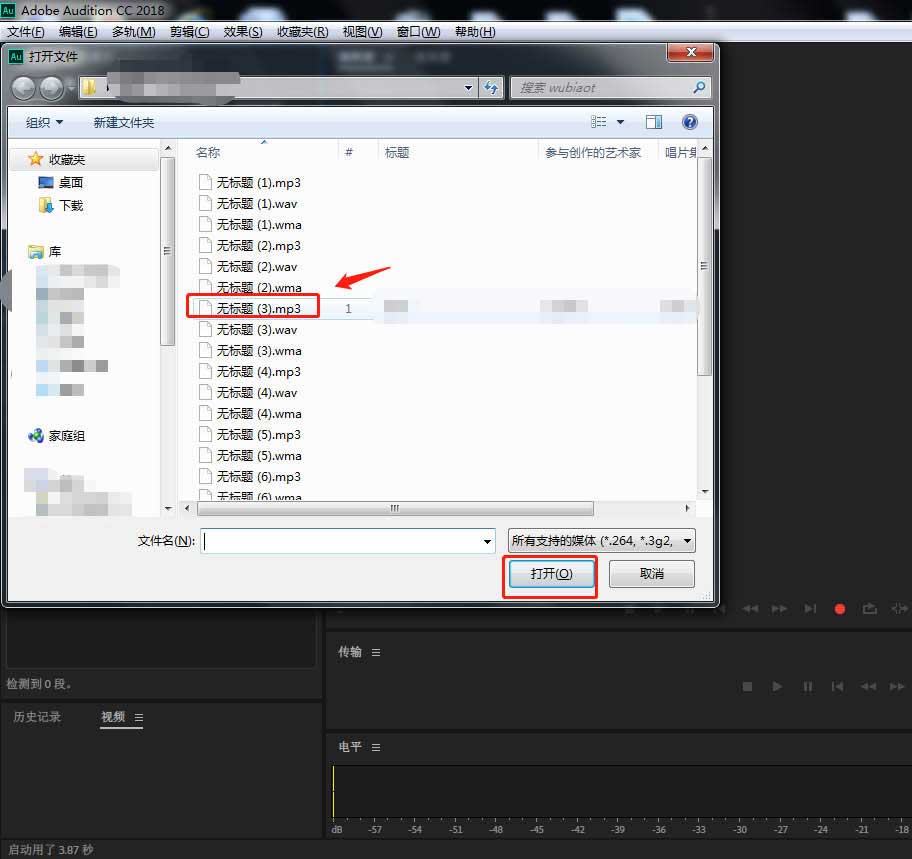
Task: Click the navigation pane vertical scrollbar
Action: pos(168,251)
